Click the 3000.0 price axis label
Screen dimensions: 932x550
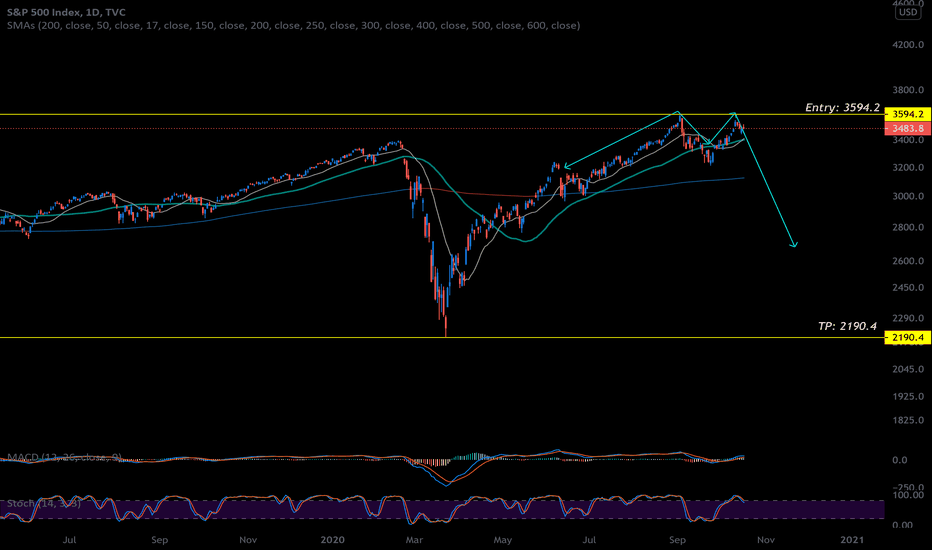[x=908, y=196]
